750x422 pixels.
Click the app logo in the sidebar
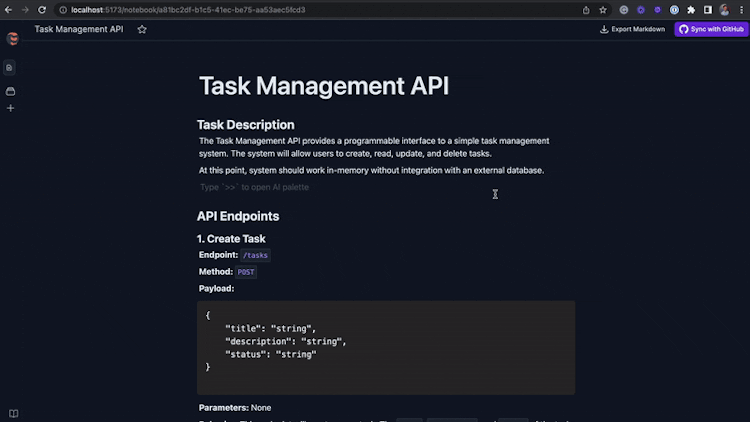click(12, 39)
